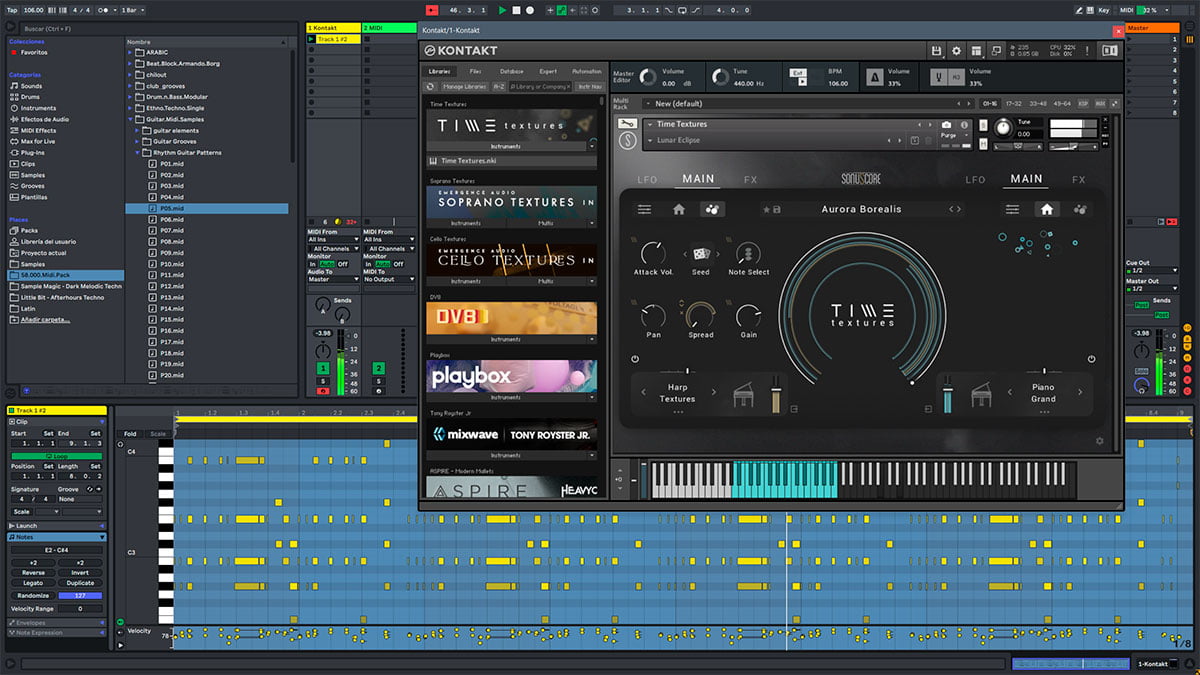Stop playback with Live stop button

tap(516, 10)
